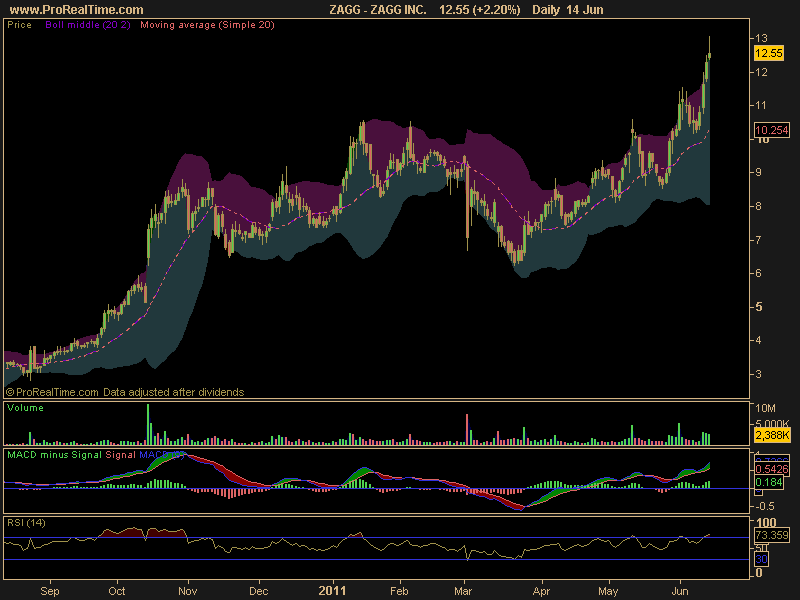The height and width of the screenshot is (600, 800).
Task: Click the Sep label on time axis
Action: point(49,591)
